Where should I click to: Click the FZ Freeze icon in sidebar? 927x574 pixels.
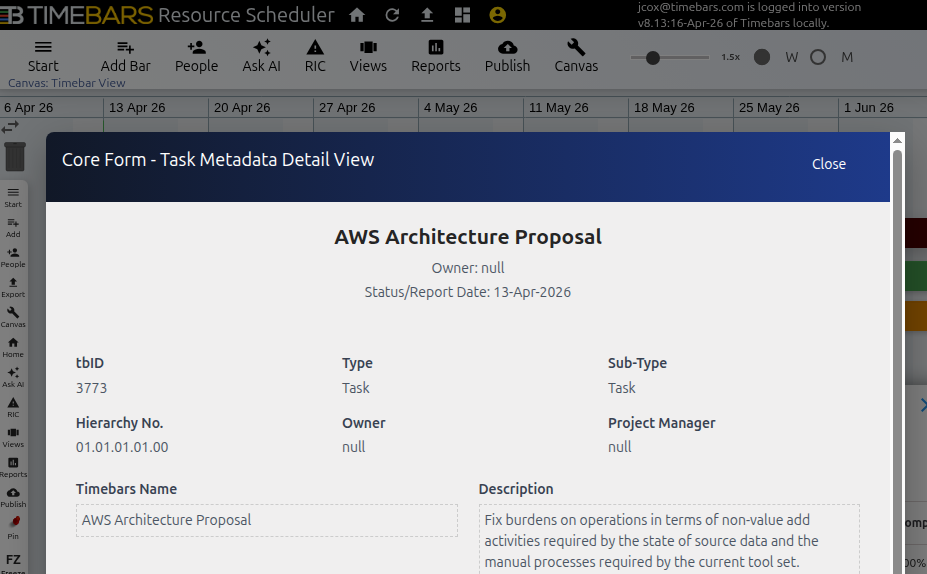[x=13, y=563]
